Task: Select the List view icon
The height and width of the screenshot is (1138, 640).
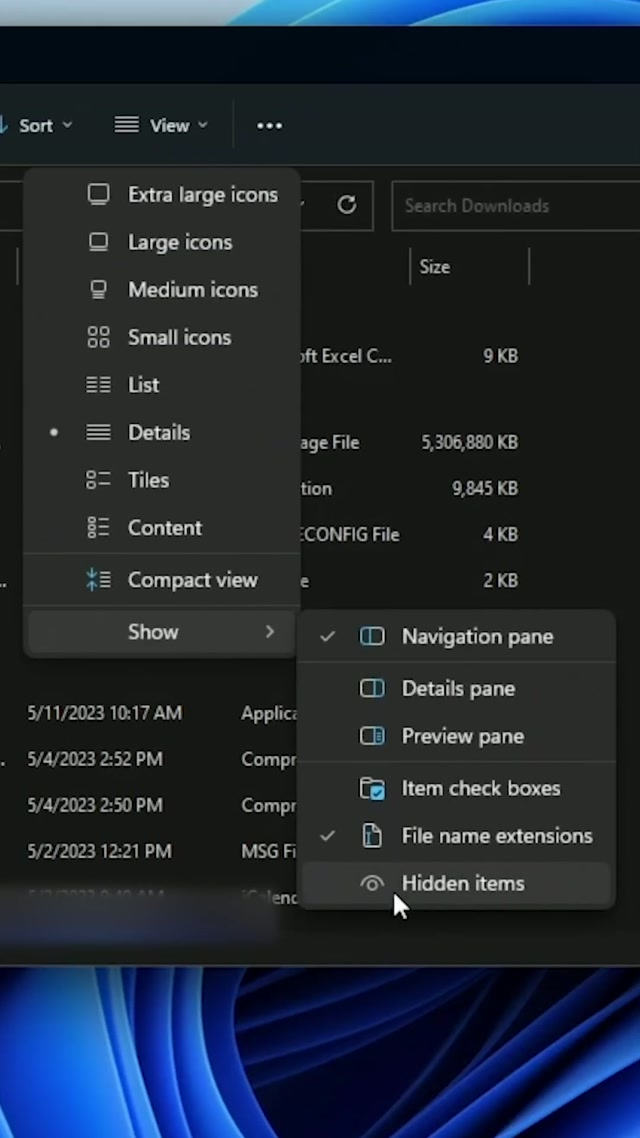Action: pyautogui.click(x=98, y=385)
